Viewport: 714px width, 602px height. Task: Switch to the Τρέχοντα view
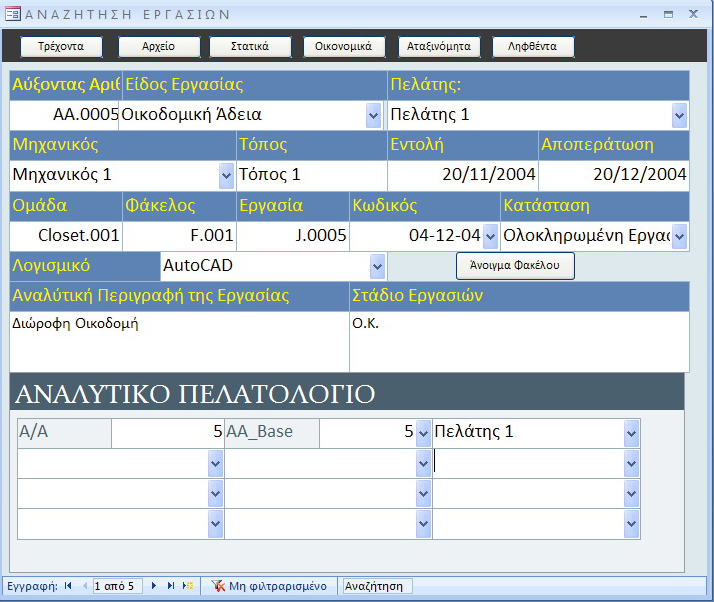pos(61,47)
